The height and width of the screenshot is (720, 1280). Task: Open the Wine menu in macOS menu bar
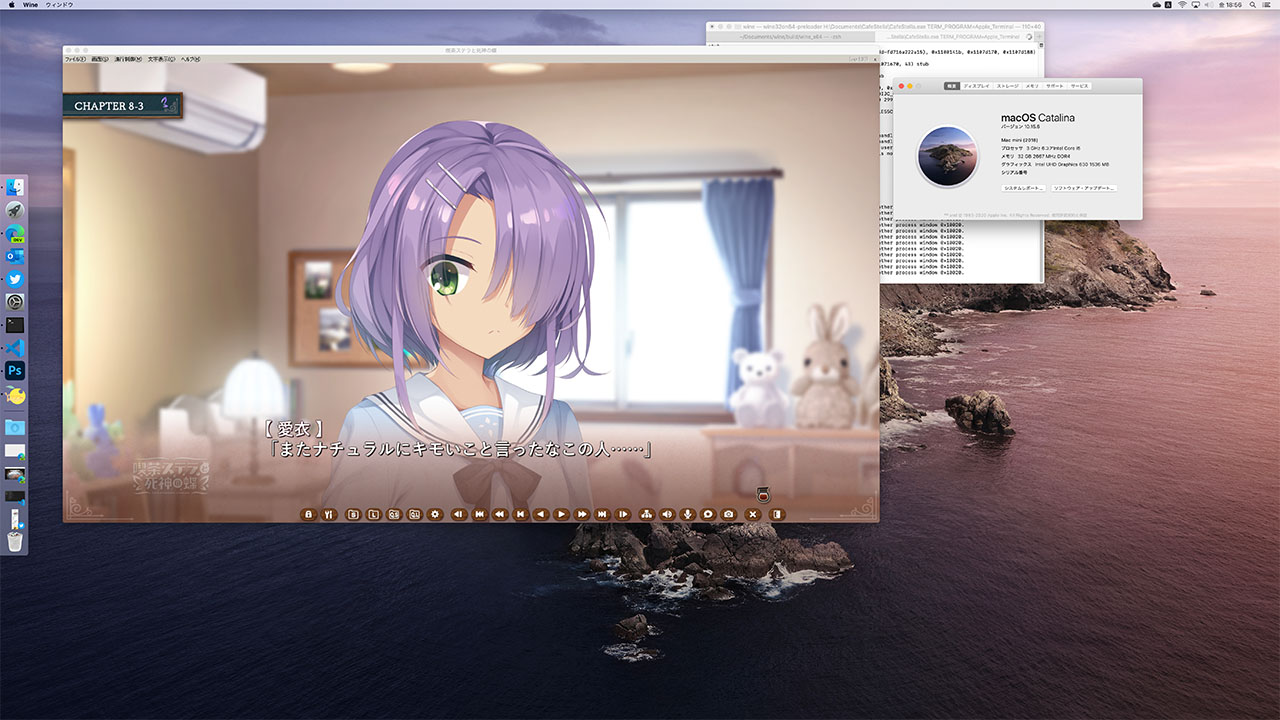30,5
